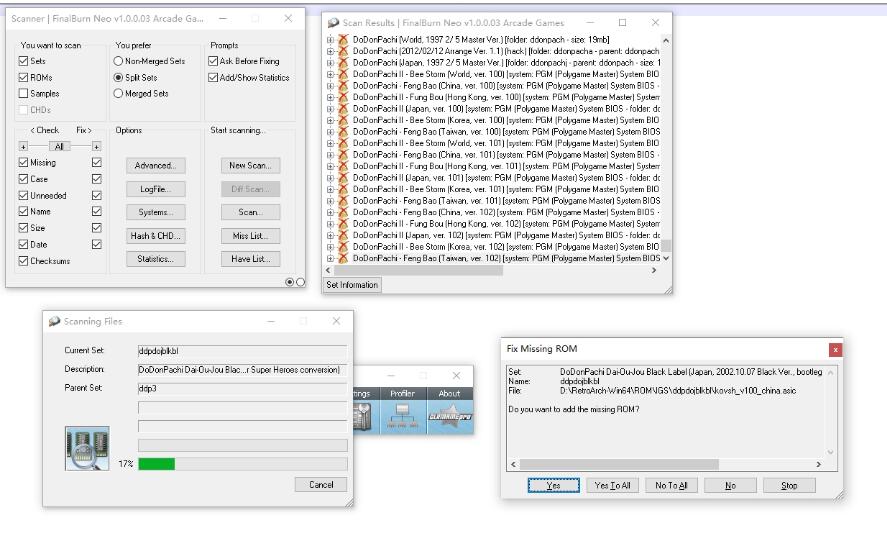This screenshot has width=887, height=560.
Task: Cancel the file scanning
Action: [x=321, y=485]
